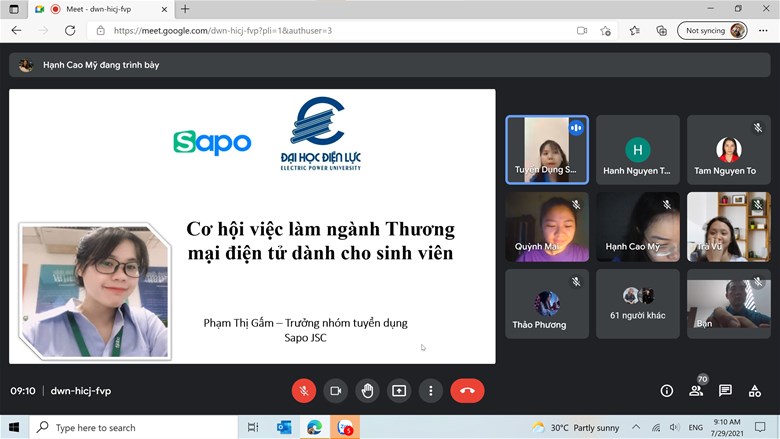The width and height of the screenshot is (780, 439).
Task: Open Outlook from the Windows taskbar
Action: pyautogui.click(x=284, y=427)
